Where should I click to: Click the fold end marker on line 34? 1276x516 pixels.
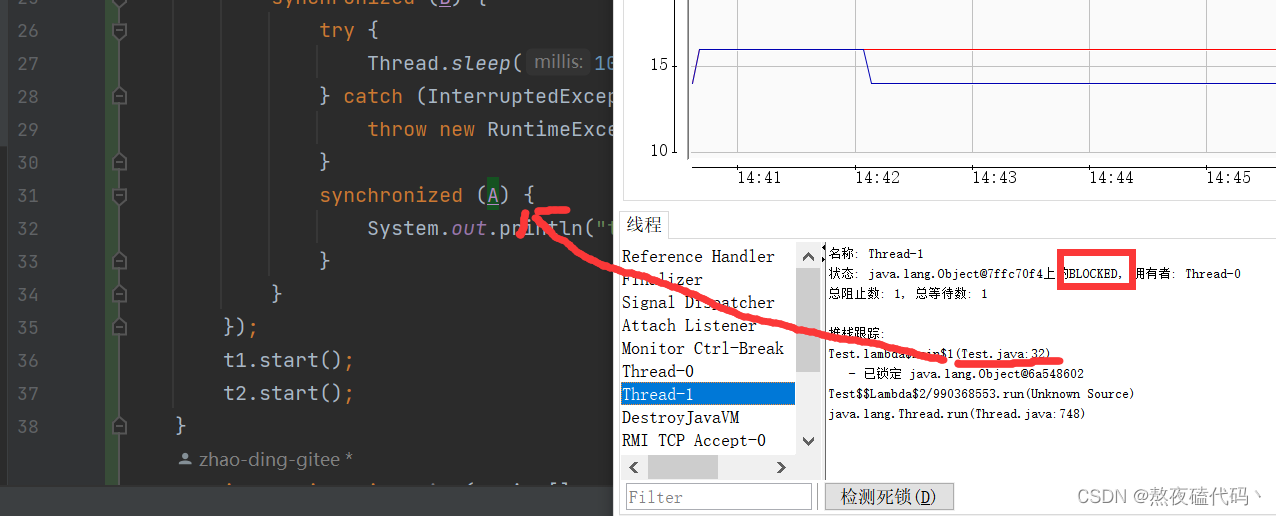tap(120, 295)
